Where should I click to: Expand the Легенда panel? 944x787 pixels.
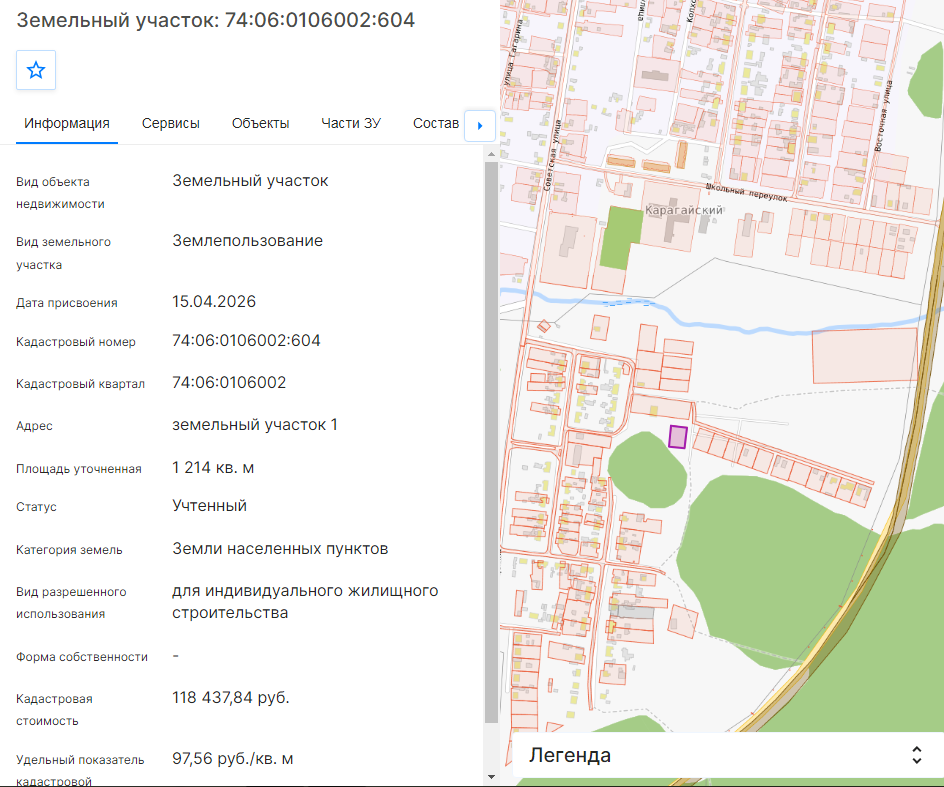point(916,755)
